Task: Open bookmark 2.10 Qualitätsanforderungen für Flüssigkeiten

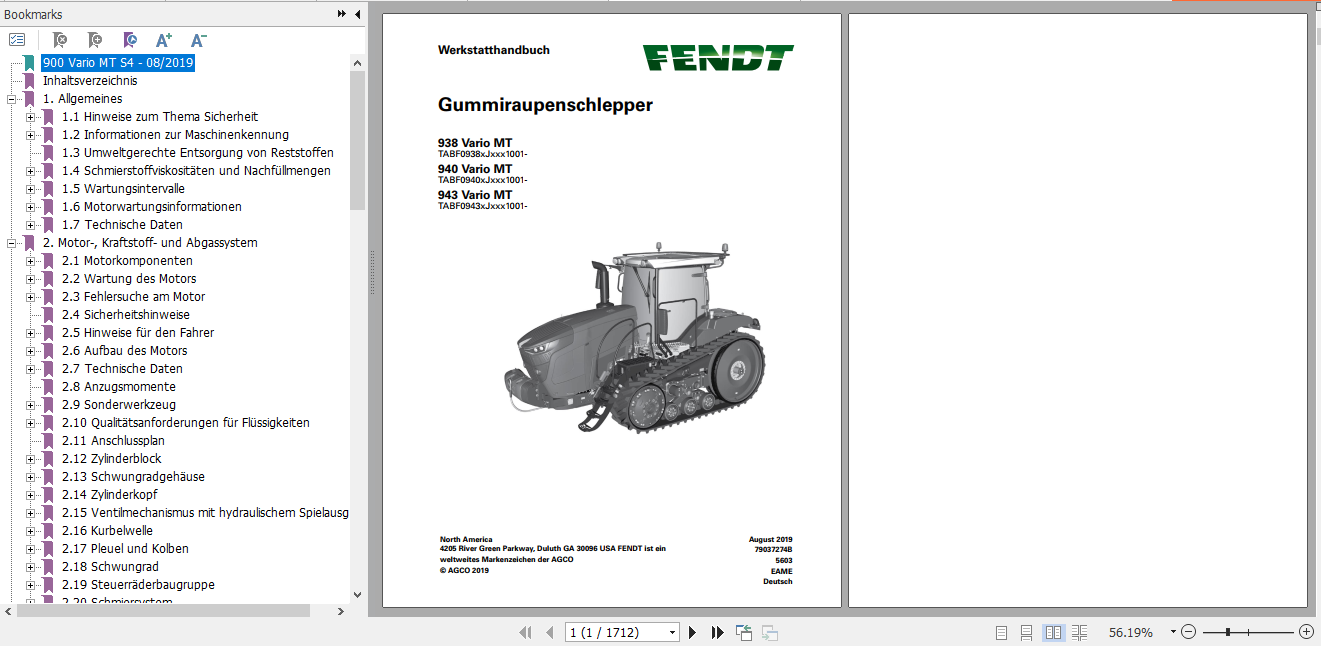Action: 185,423
